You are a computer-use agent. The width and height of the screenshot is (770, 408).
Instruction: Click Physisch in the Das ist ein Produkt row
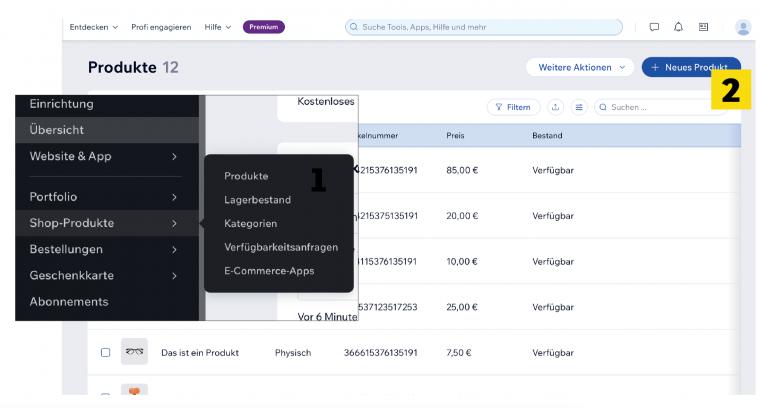click(293, 353)
